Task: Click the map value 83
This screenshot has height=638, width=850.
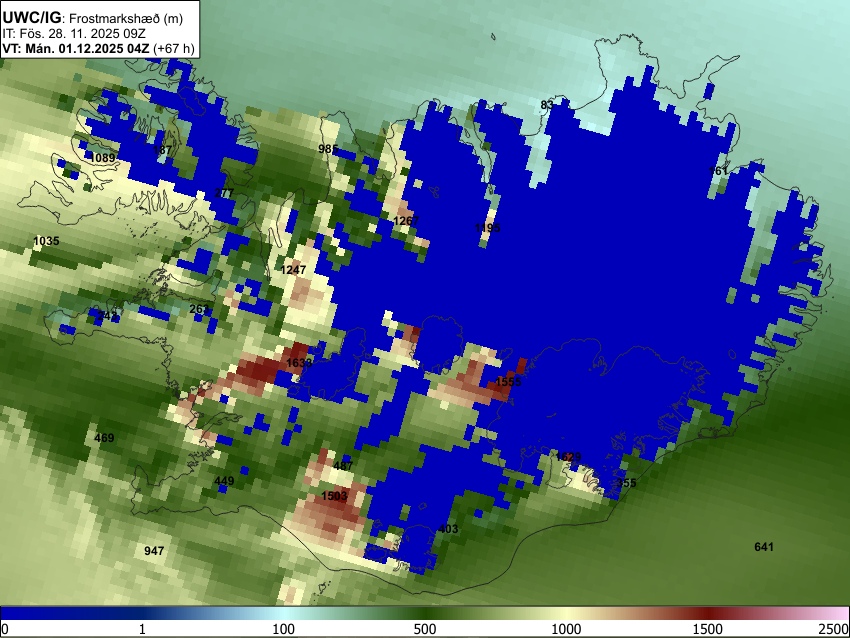Action: [547, 105]
